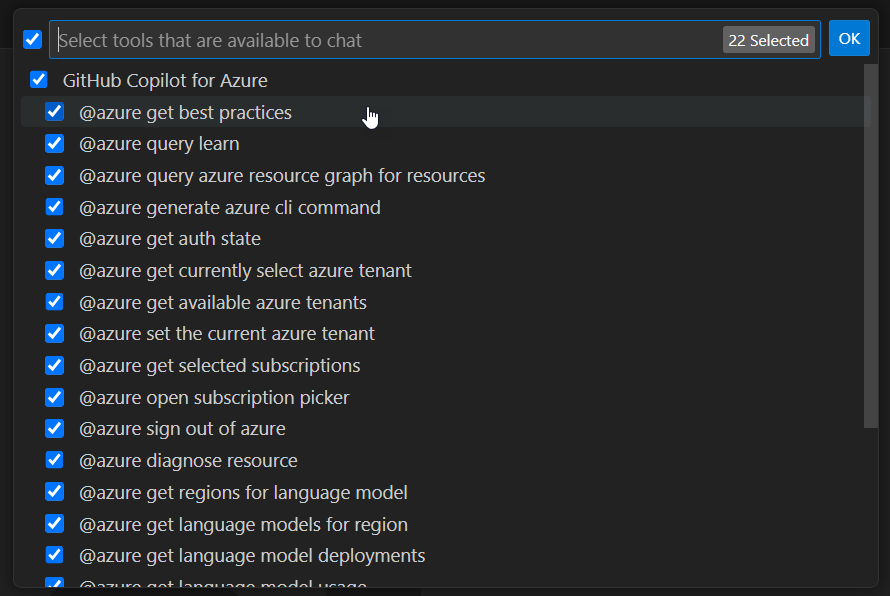Select the @azure open subscription picker item
Screen dimensions: 890x596
point(214,398)
